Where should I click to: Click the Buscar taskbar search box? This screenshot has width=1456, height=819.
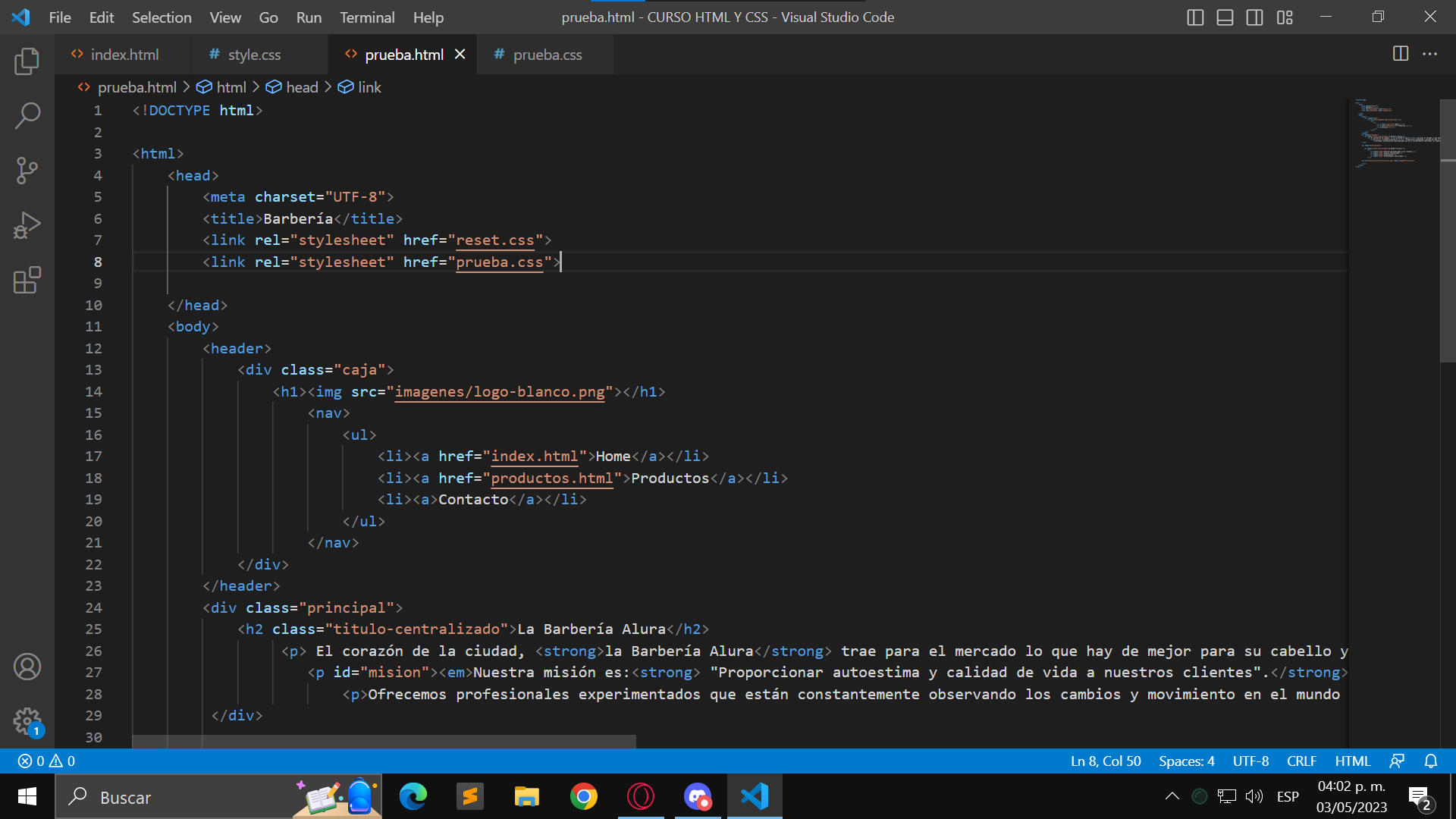click(x=218, y=796)
